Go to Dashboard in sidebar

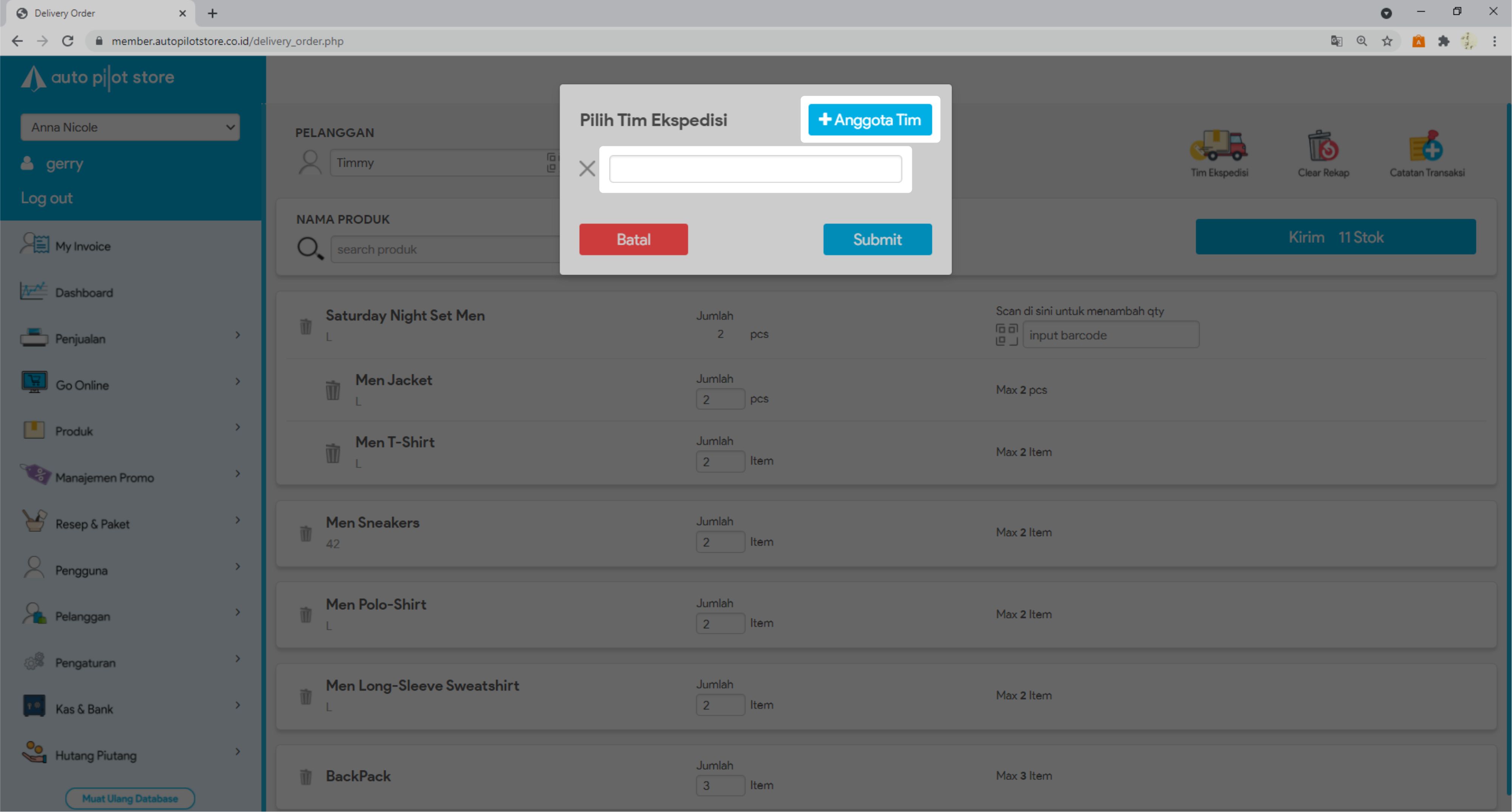pyautogui.click(x=84, y=292)
